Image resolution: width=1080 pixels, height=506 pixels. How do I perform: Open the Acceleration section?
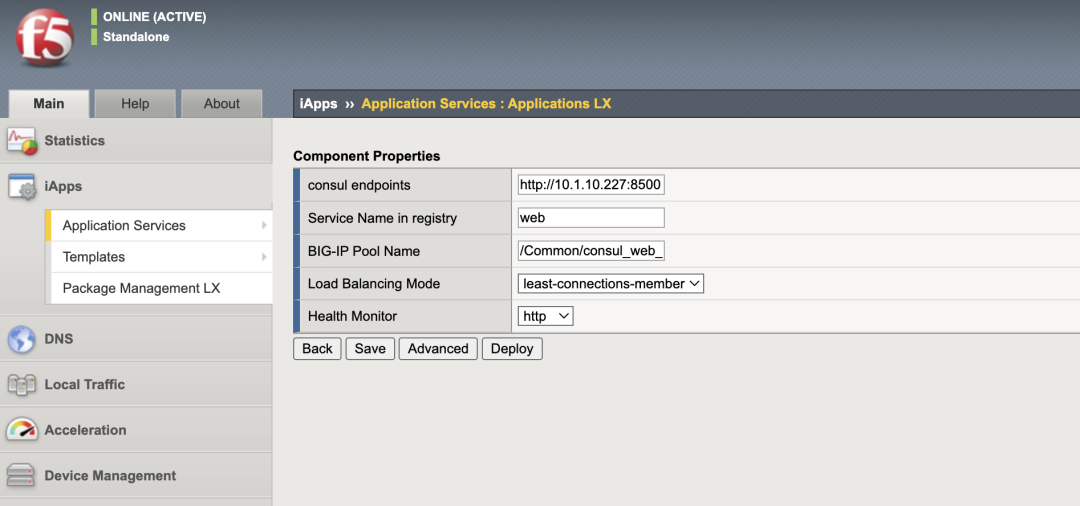[x=85, y=430]
